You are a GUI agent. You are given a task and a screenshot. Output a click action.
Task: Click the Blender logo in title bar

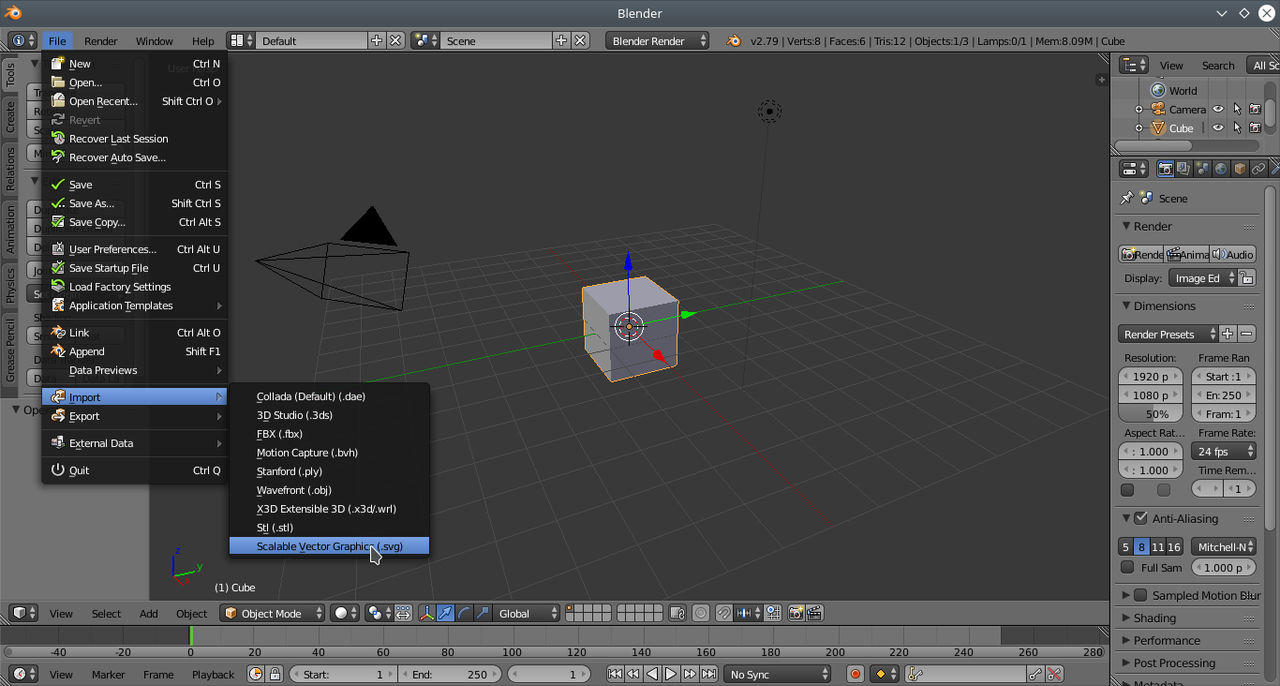click(x=12, y=13)
